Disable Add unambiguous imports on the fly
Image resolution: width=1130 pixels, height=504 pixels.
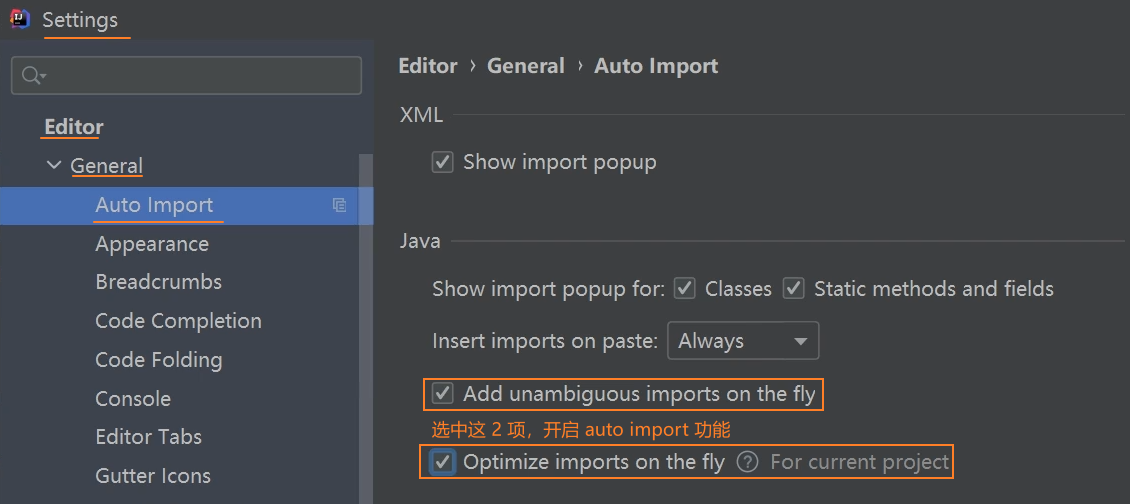(443, 394)
